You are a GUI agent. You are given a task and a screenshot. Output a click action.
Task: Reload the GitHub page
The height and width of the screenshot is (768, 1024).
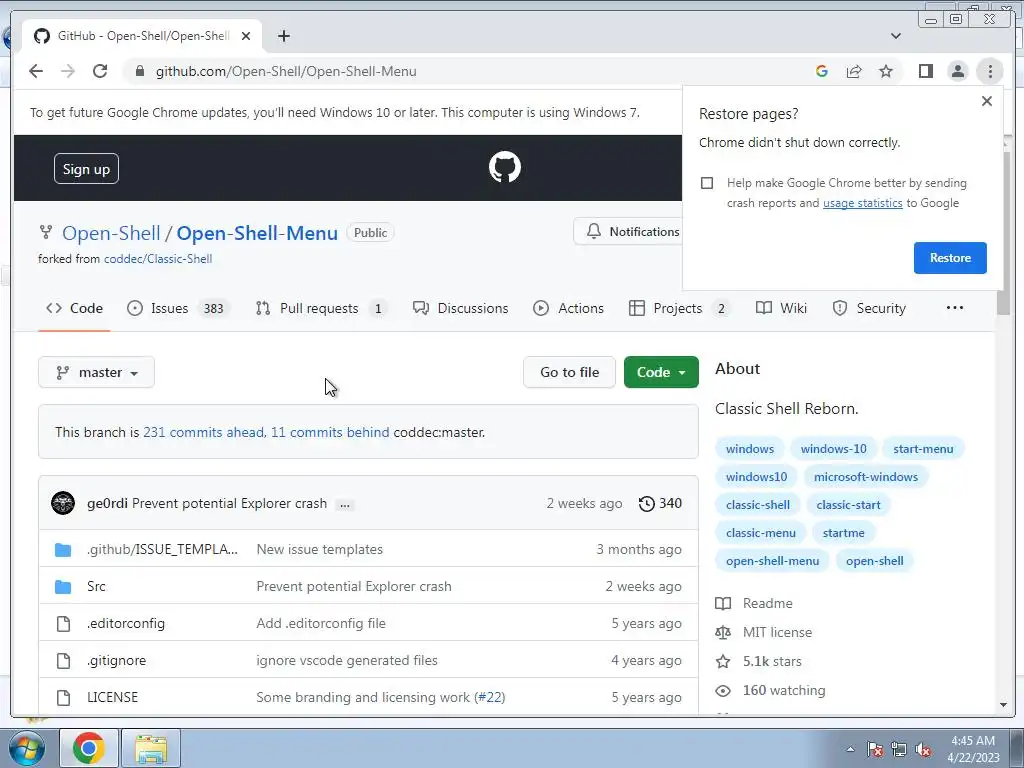pos(100,71)
